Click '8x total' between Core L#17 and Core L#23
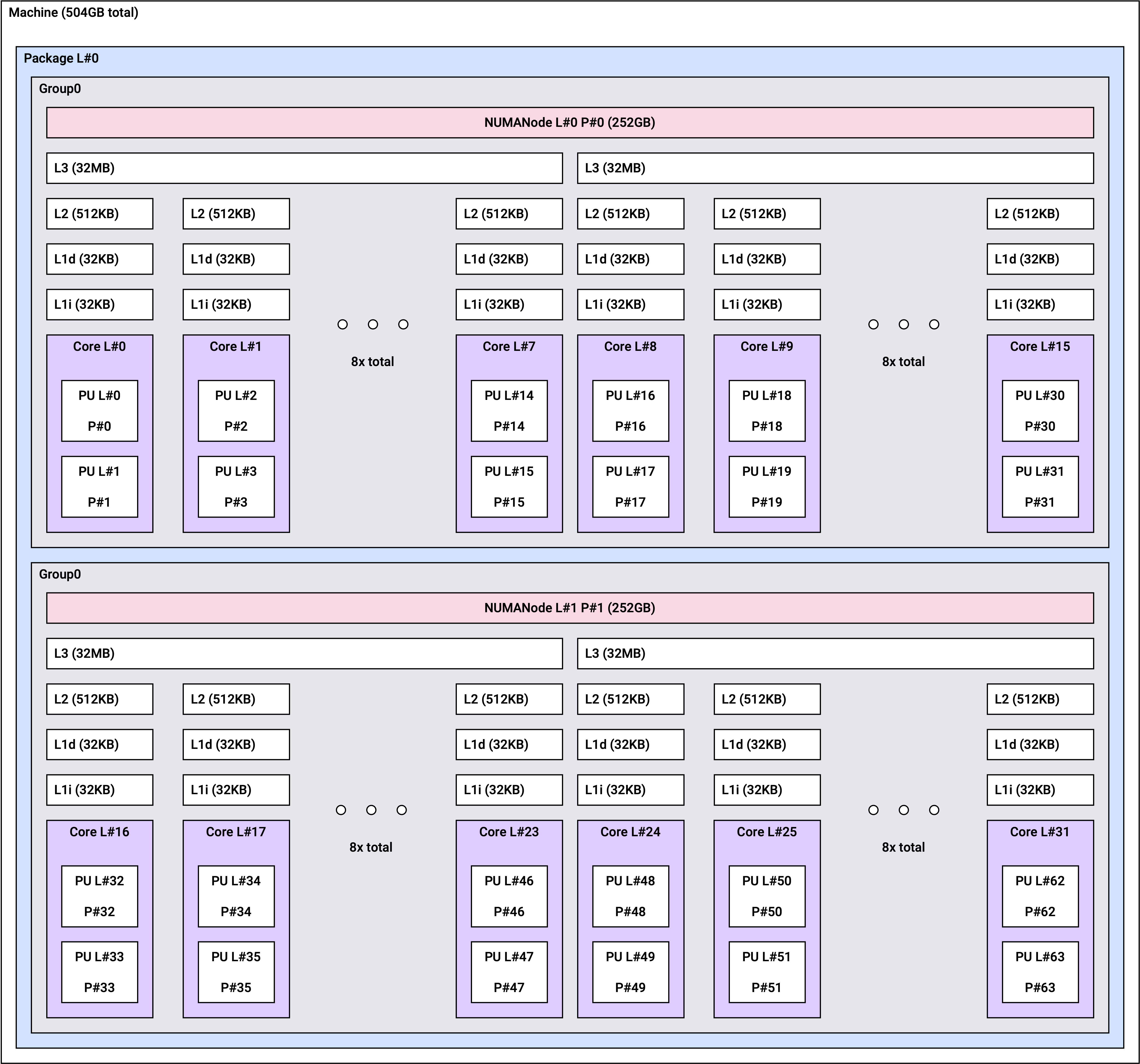 [x=371, y=847]
